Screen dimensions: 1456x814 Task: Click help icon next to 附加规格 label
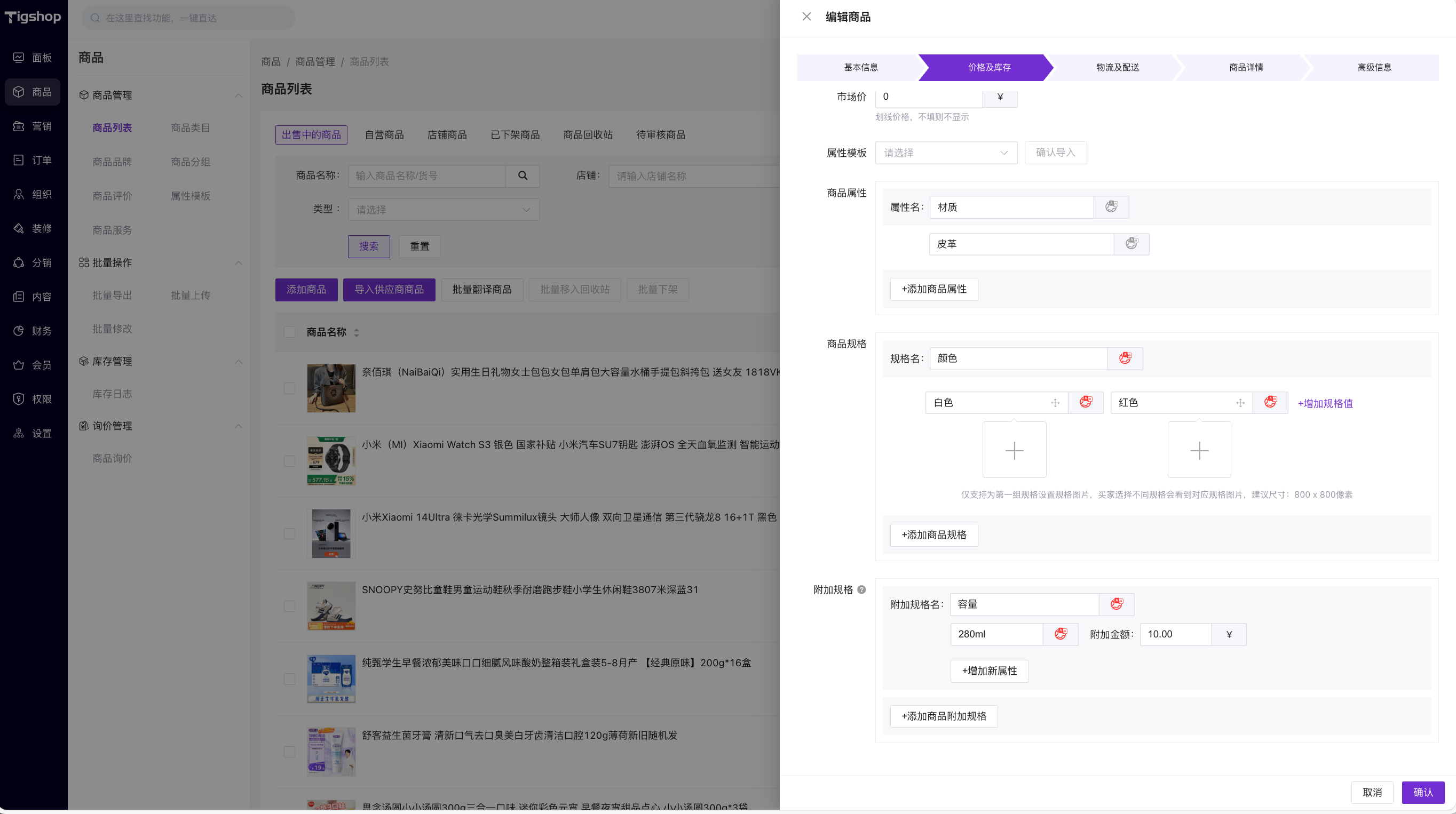pos(861,590)
